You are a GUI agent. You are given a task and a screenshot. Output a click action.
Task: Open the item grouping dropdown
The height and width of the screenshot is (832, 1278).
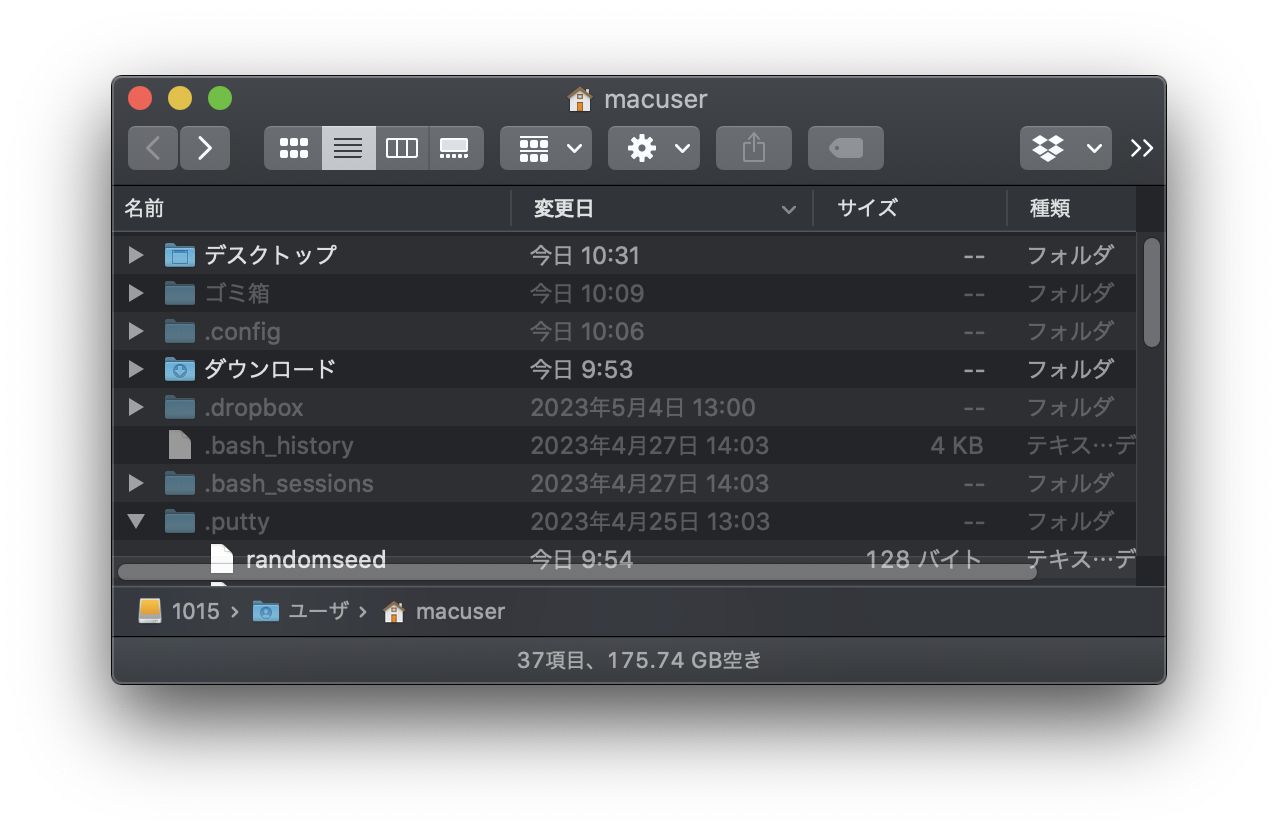click(545, 147)
